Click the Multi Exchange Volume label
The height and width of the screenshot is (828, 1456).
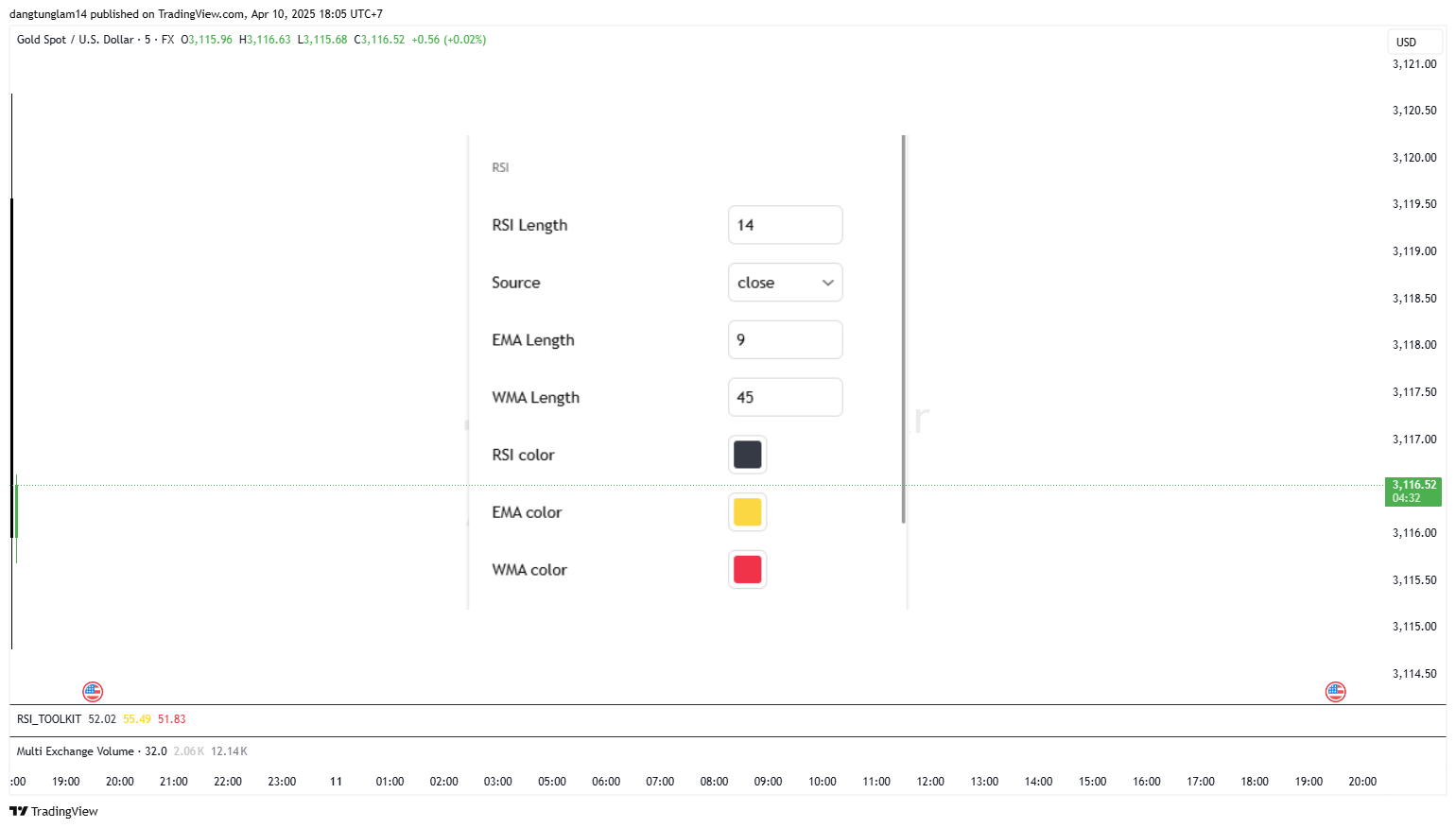pos(76,751)
